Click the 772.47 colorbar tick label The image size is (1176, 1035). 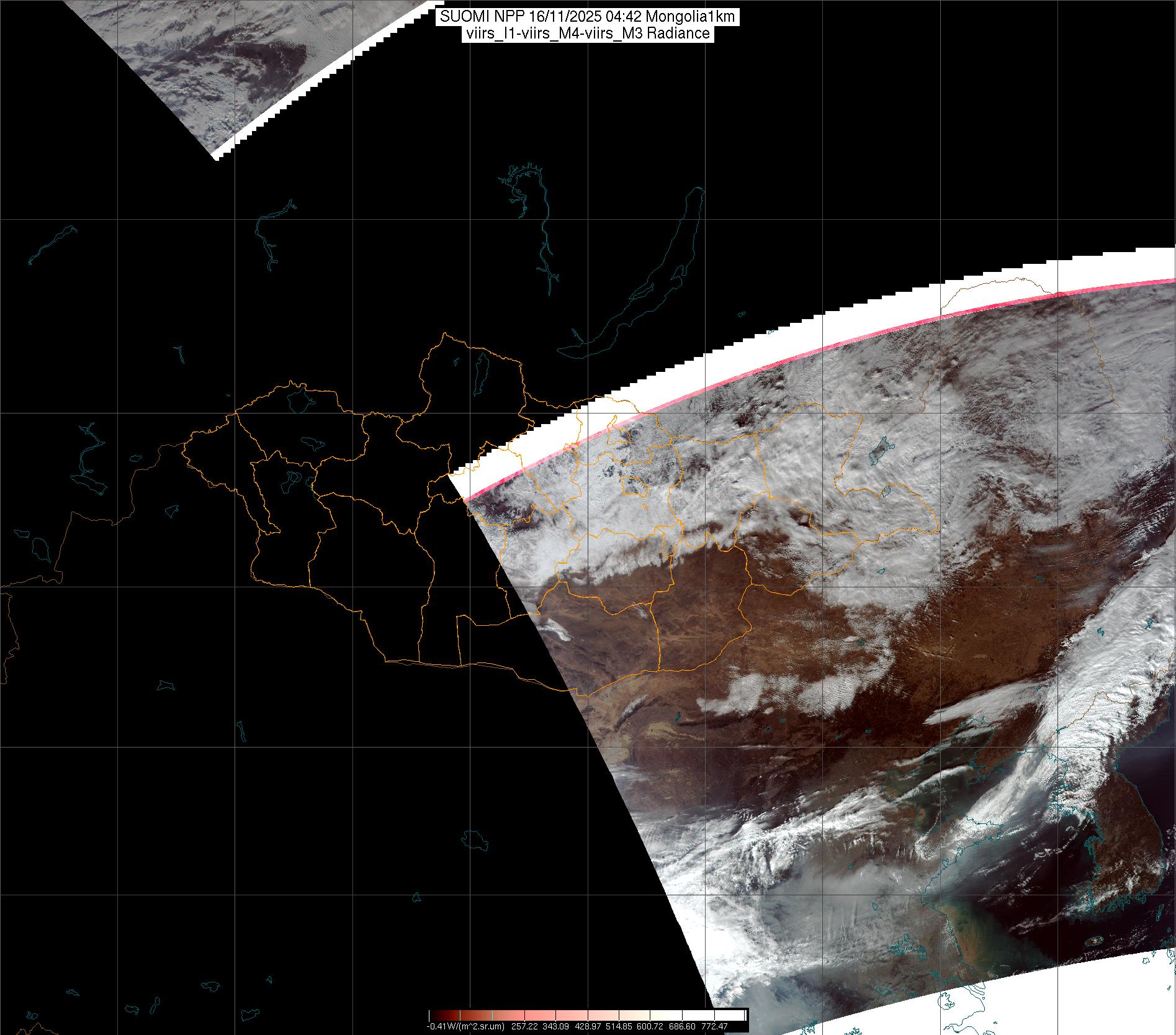pos(715,1026)
